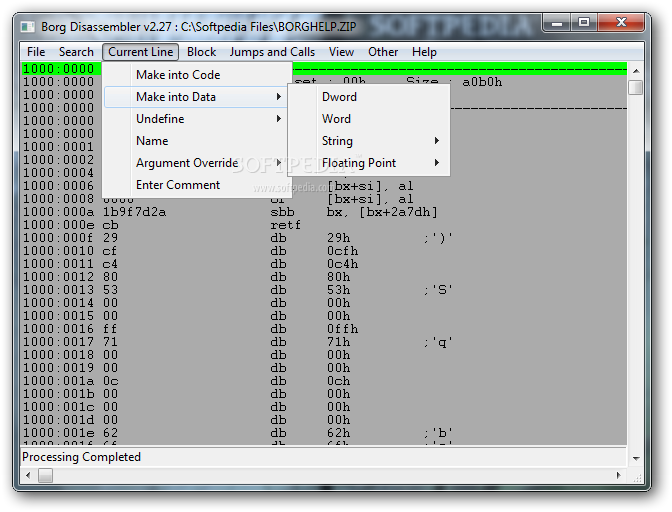Select the line at 1000:001d db 00h
Screen dimensions: 672x512
(324, 420)
